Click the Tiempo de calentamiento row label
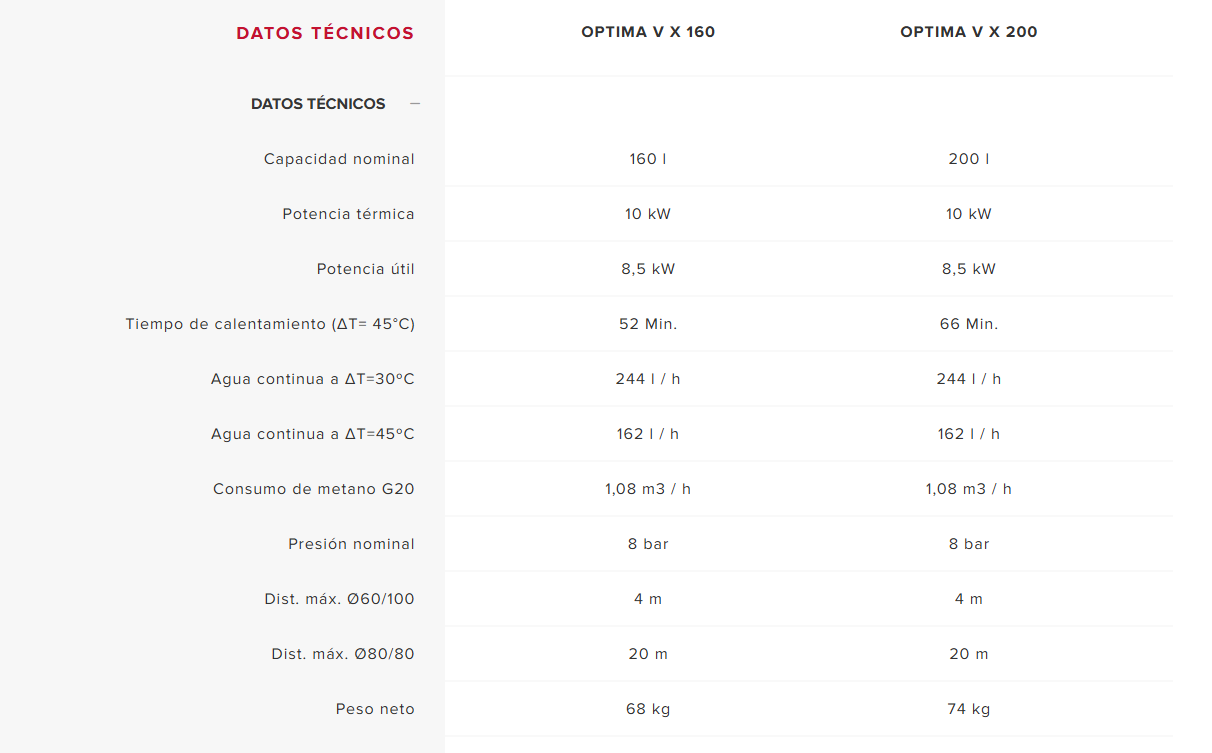This screenshot has height=753, width=1212. 270,324
